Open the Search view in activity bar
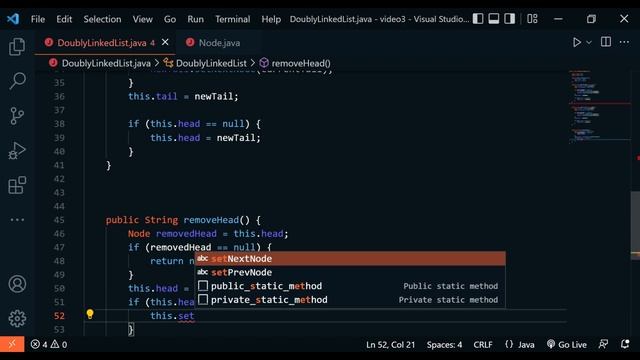Screen dimensions: 640x360 [17, 81]
